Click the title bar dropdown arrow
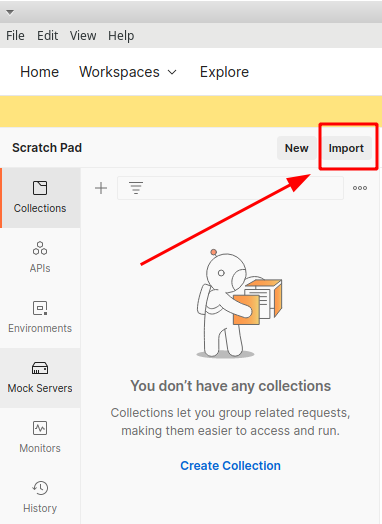382x524 pixels. (x=10, y=12)
